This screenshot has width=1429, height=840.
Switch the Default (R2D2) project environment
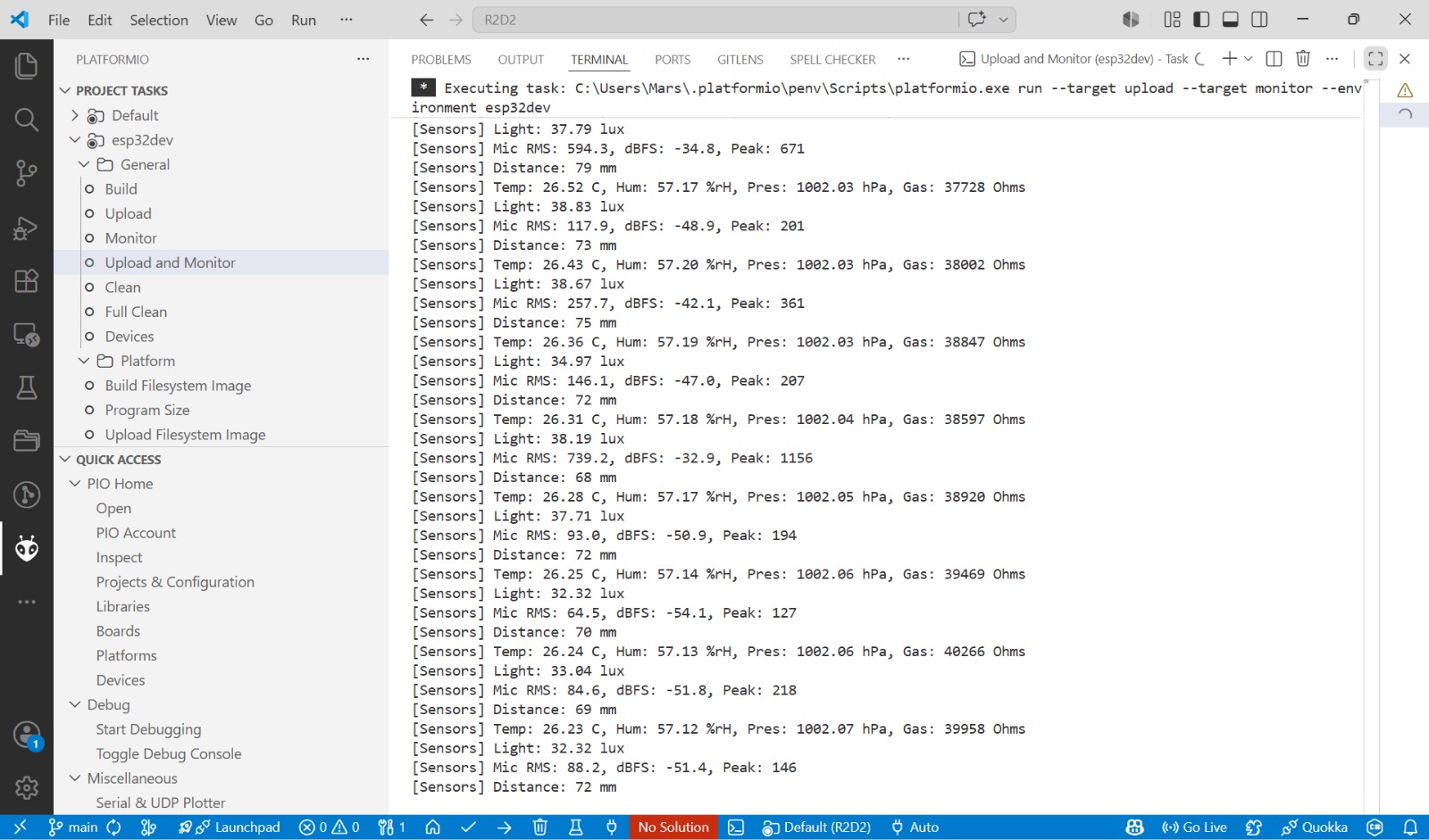[816, 828]
